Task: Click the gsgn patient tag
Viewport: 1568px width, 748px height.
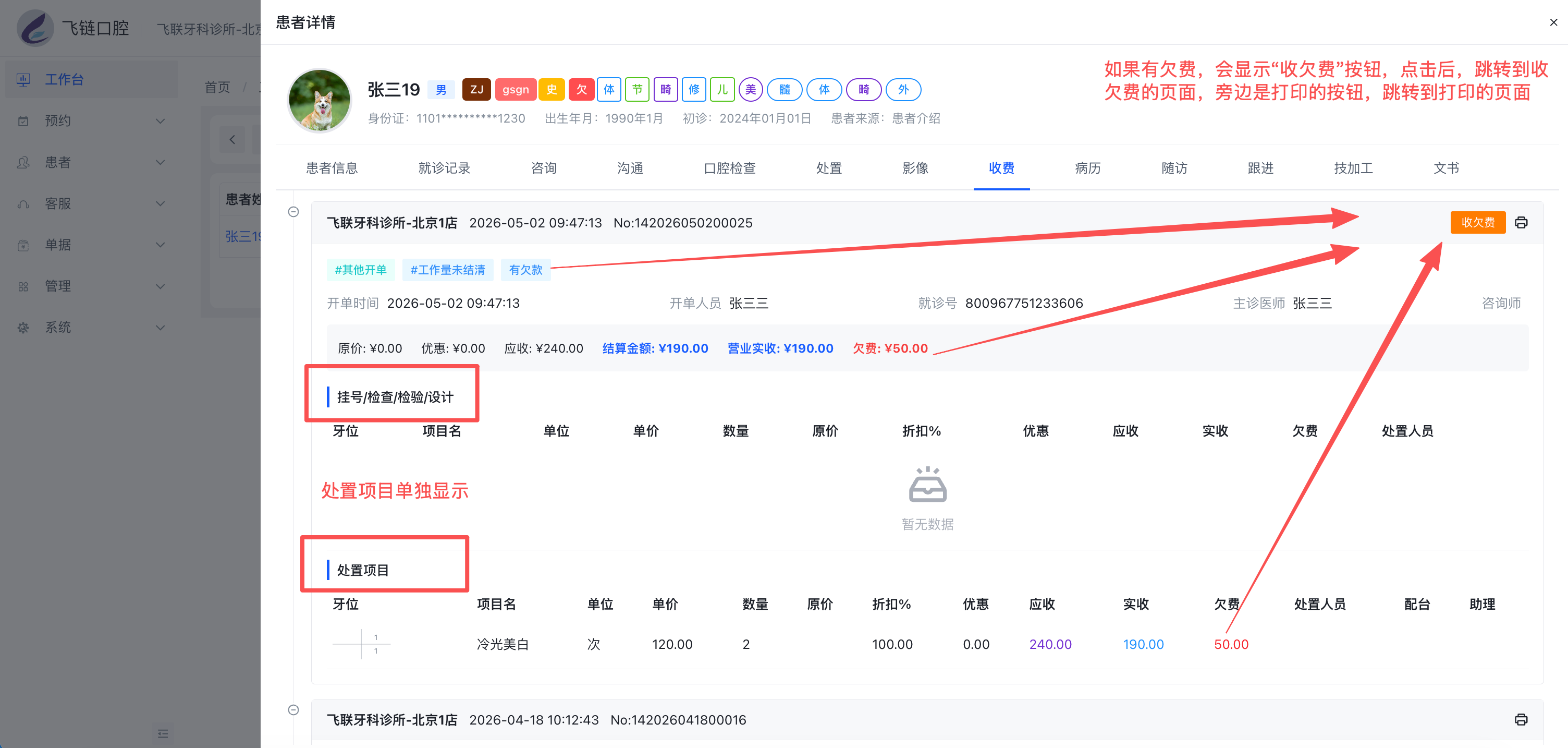Action: (x=516, y=90)
